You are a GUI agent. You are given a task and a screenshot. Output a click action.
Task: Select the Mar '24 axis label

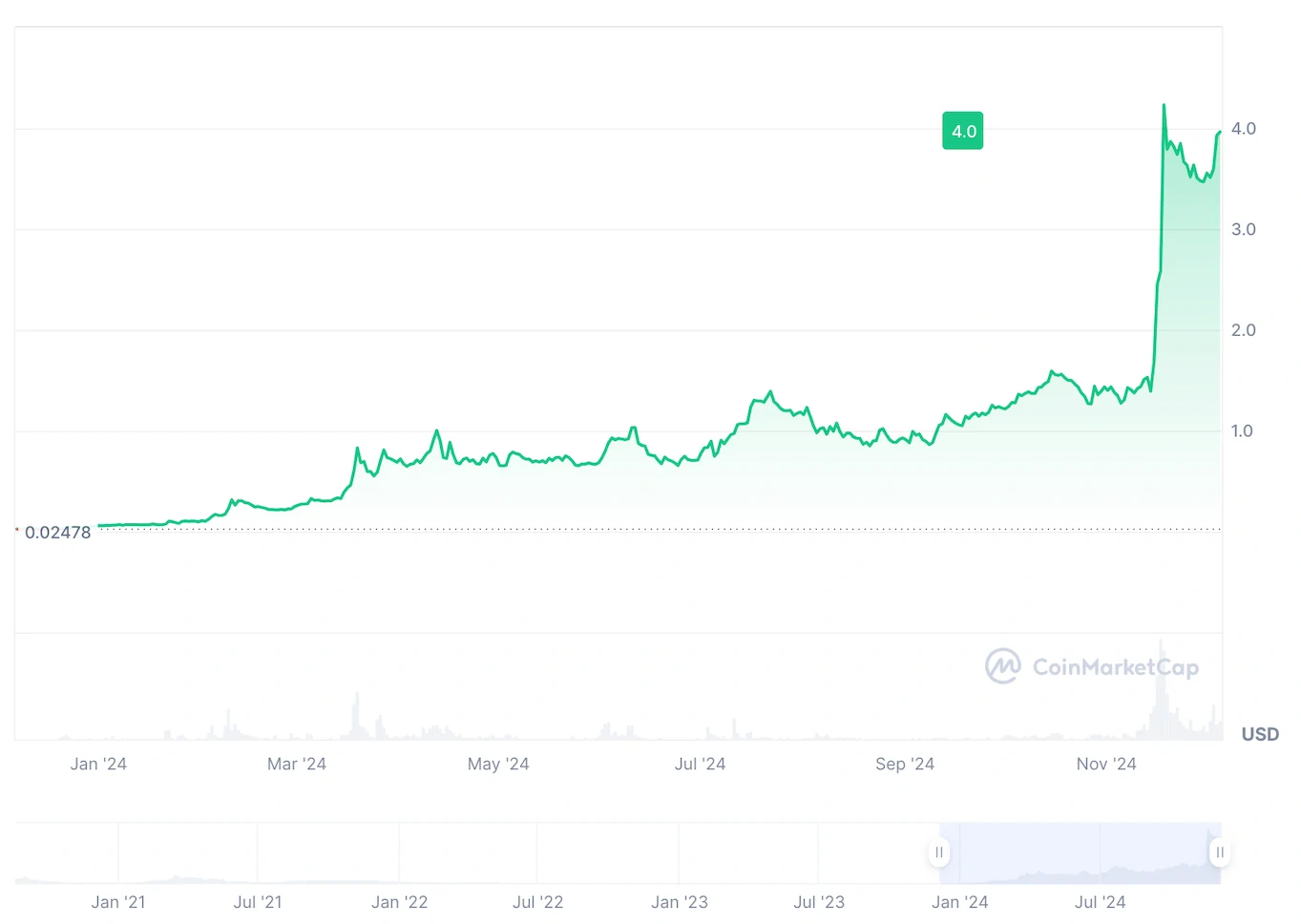297,764
